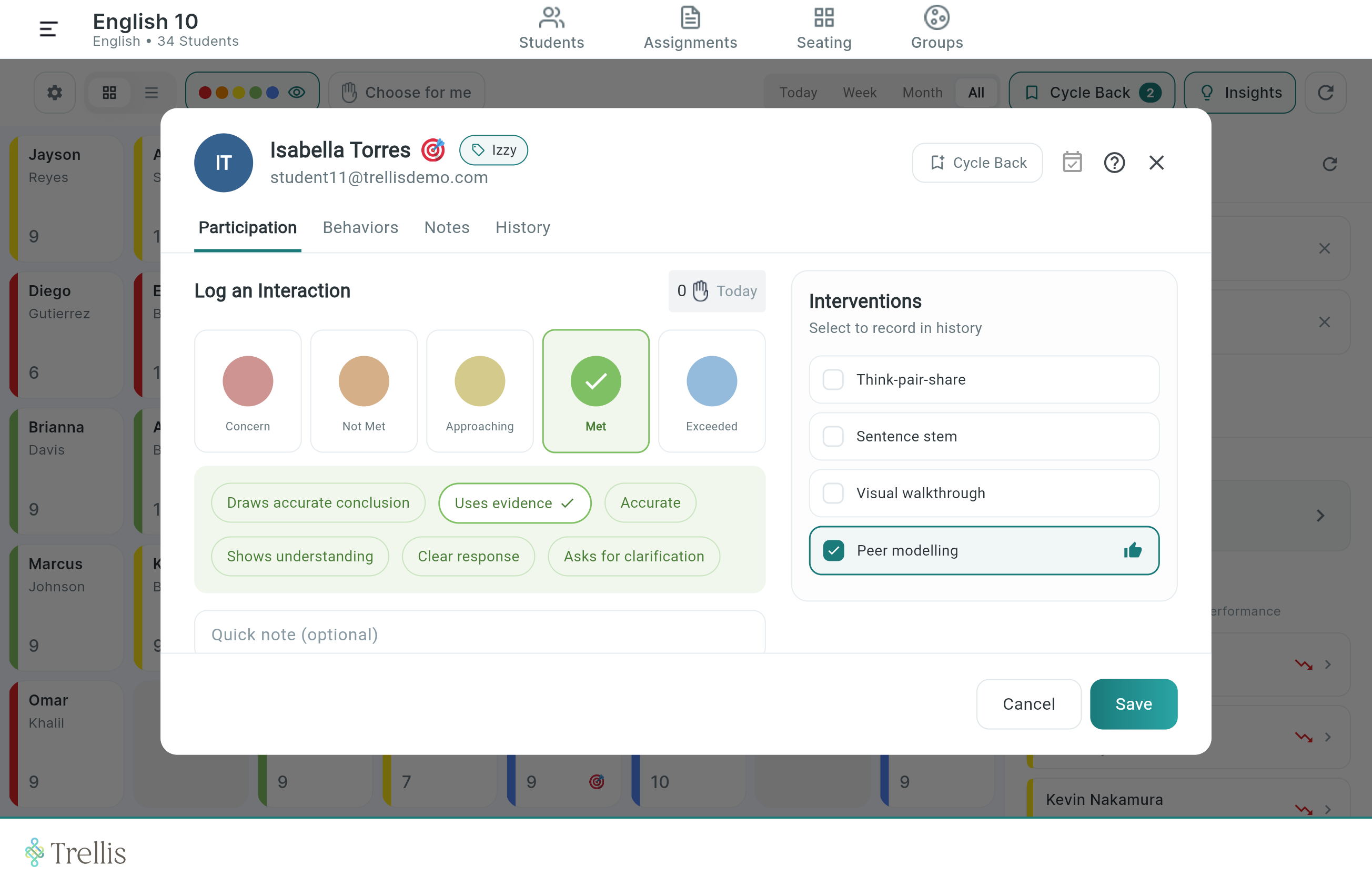Toggle color dots visibility eye
The image size is (1372, 886).
point(297,93)
